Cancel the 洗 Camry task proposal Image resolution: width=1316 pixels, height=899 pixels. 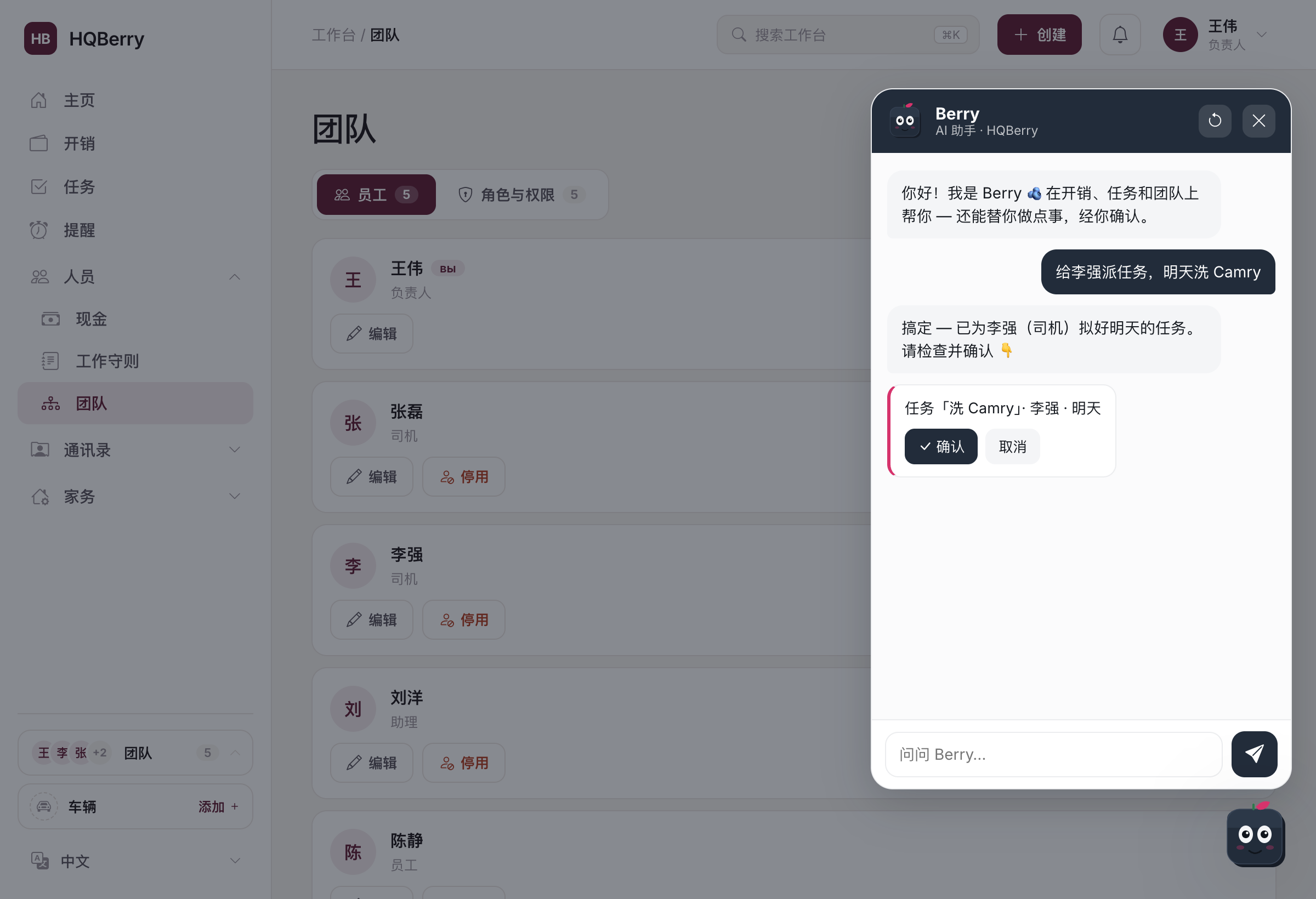[1012, 447]
